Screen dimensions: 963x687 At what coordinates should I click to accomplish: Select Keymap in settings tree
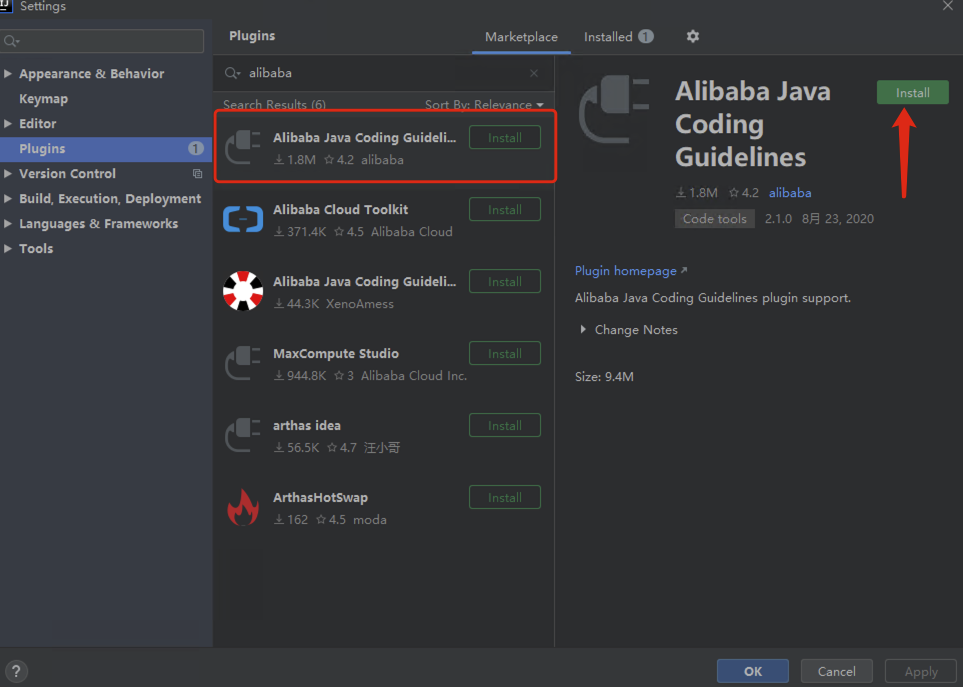(44, 99)
